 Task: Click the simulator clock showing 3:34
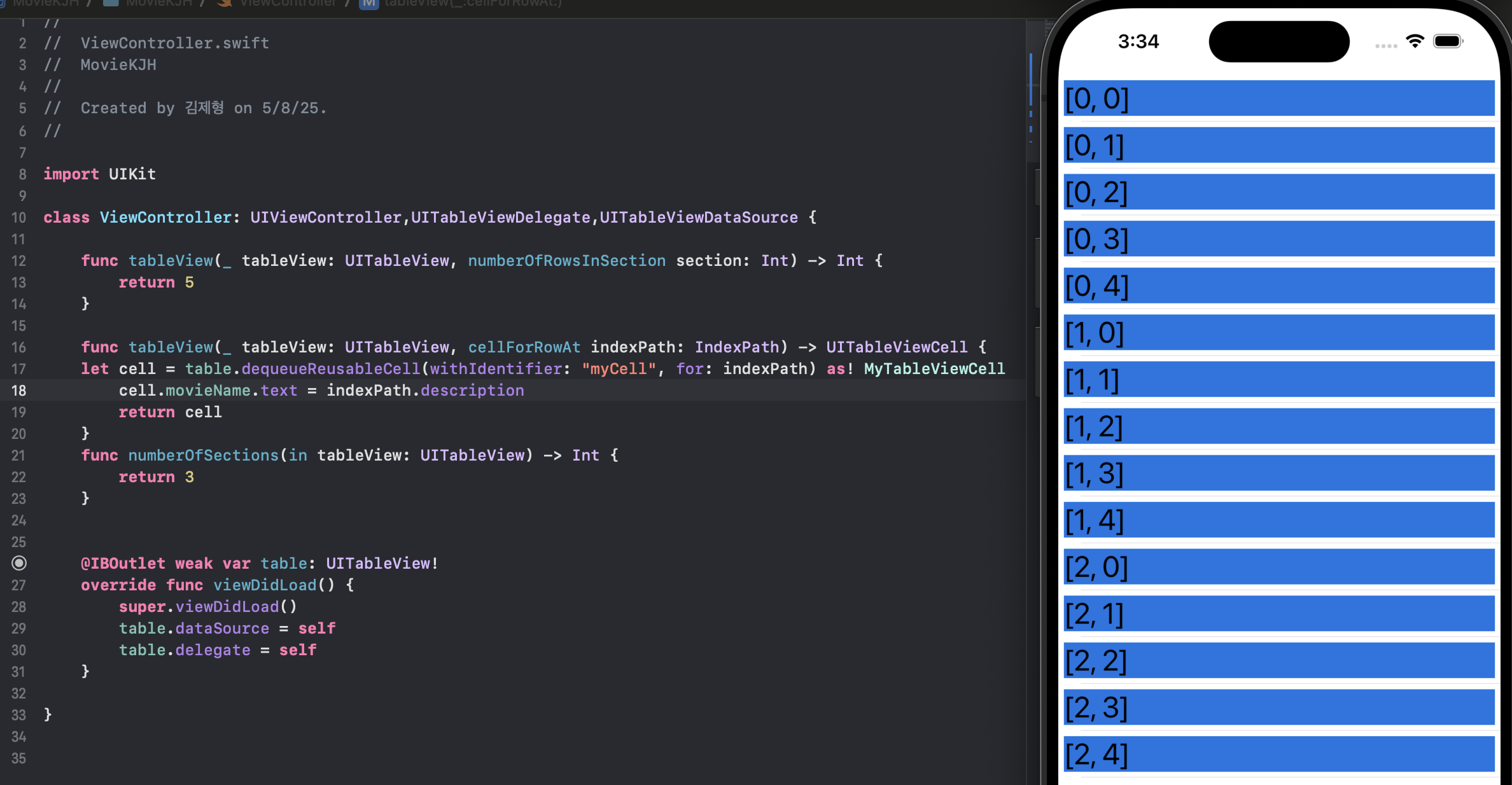[x=1138, y=42]
